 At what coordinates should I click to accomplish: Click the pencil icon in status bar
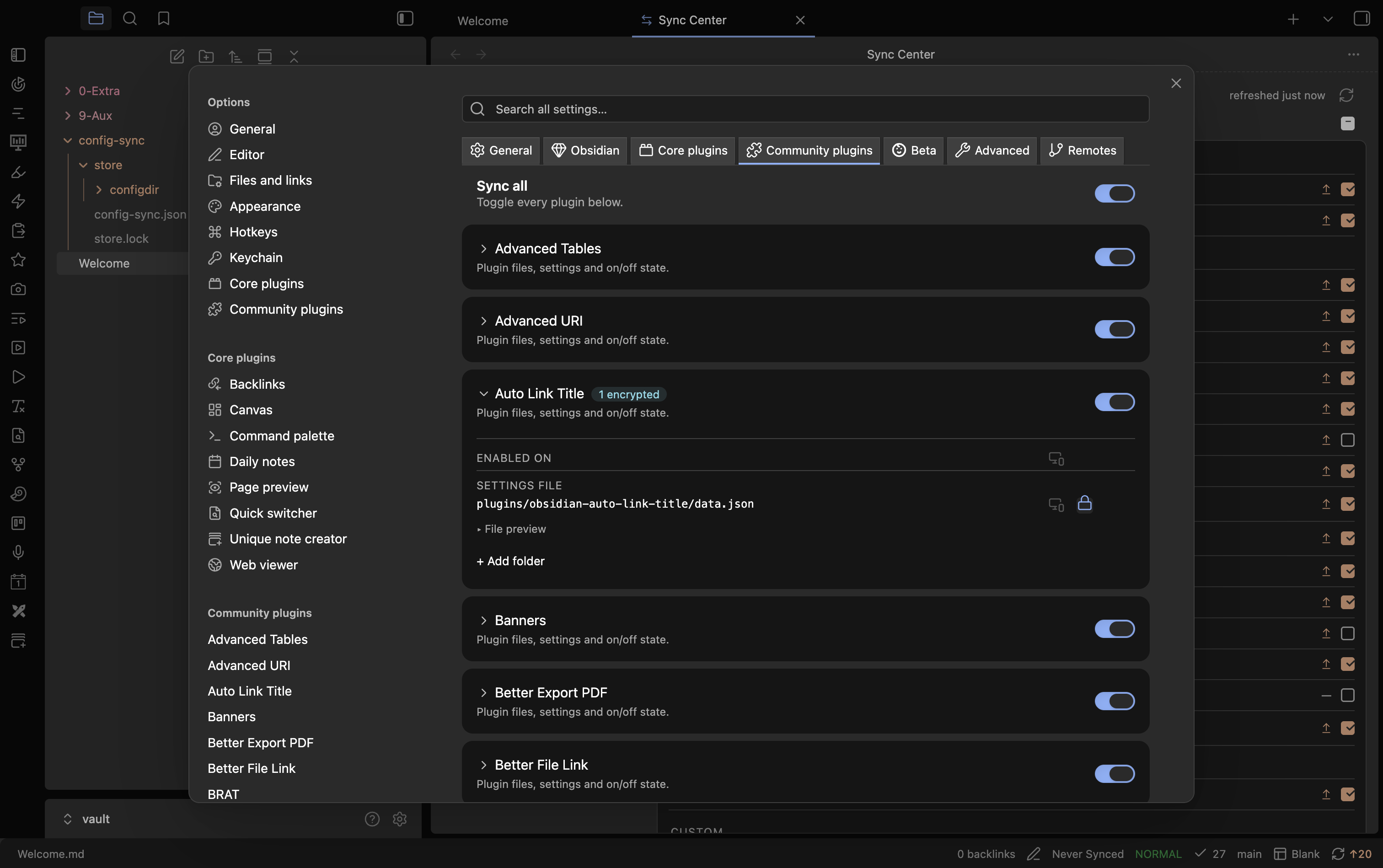click(x=1034, y=854)
